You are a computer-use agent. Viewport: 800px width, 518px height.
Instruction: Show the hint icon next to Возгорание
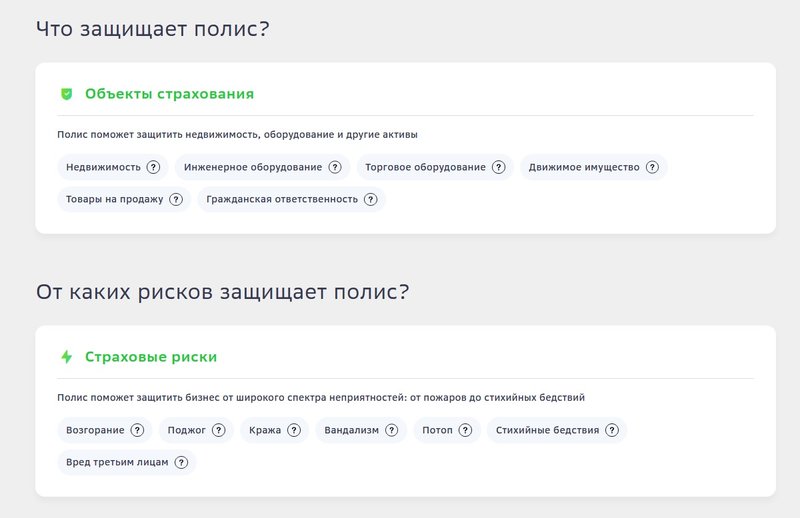coord(137,430)
